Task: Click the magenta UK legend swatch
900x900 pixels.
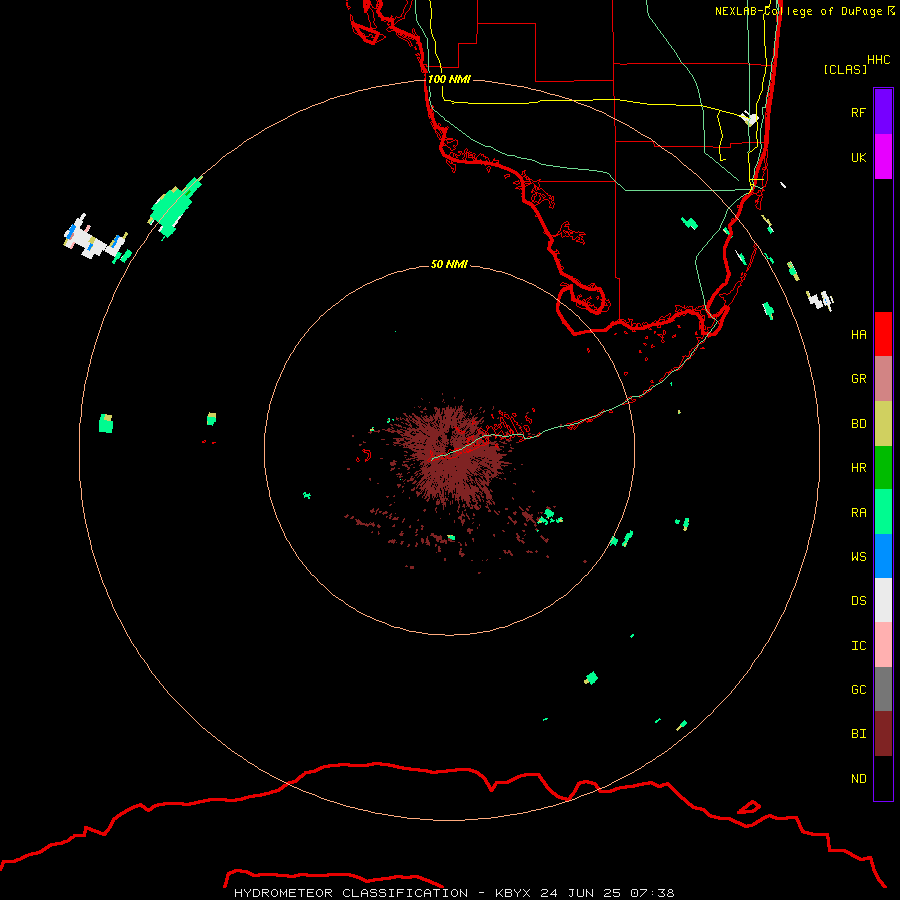Action: (x=883, y=157)
